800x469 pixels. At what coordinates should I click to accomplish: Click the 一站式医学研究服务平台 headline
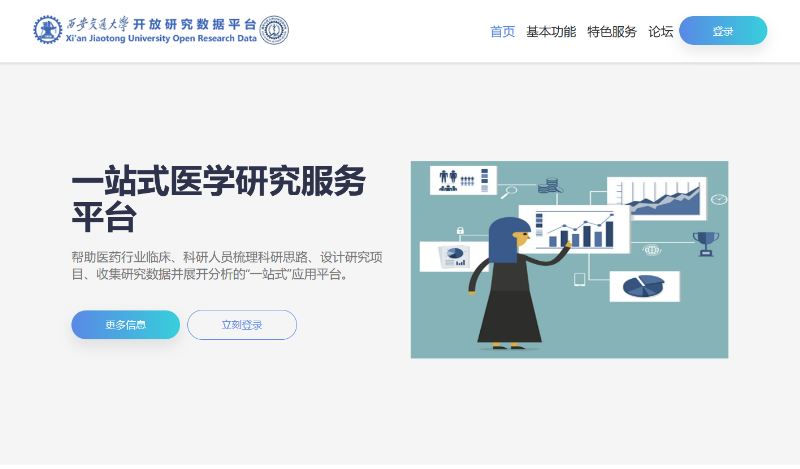pyautogui.click(x=218, y=199)
